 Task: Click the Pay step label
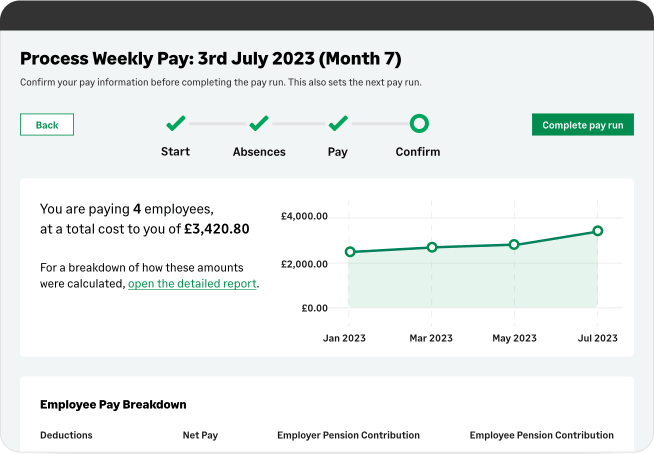pos(338,152)
